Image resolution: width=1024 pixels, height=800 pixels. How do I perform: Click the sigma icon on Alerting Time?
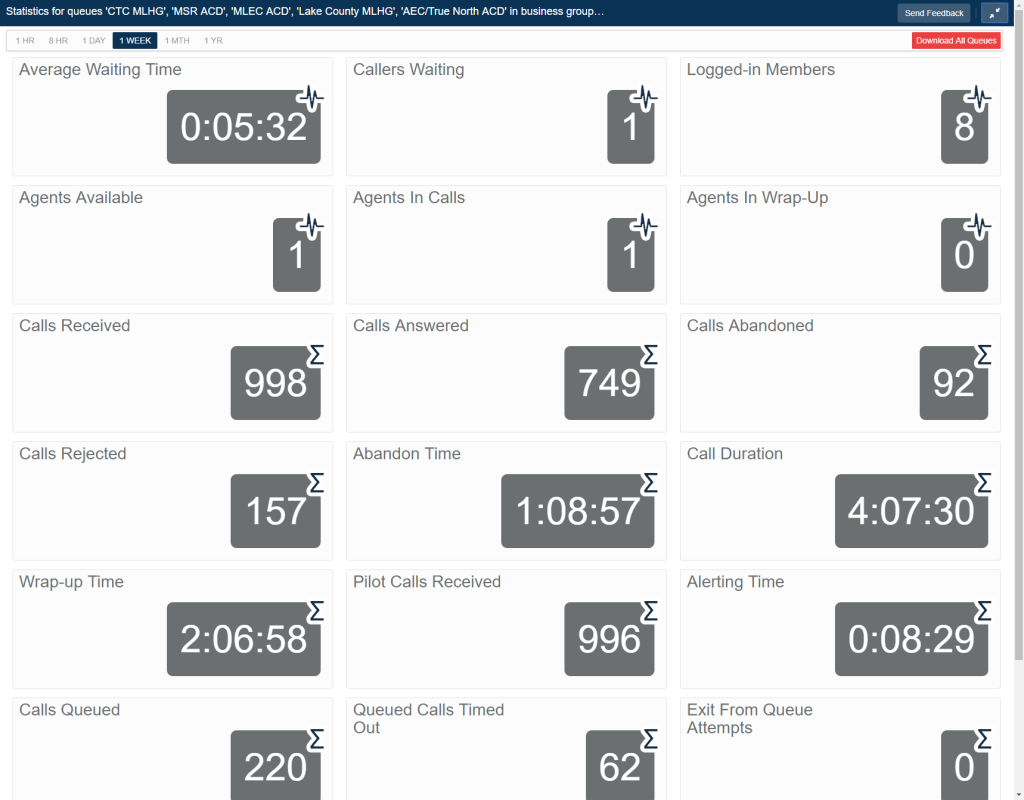[x=984, y=611]
